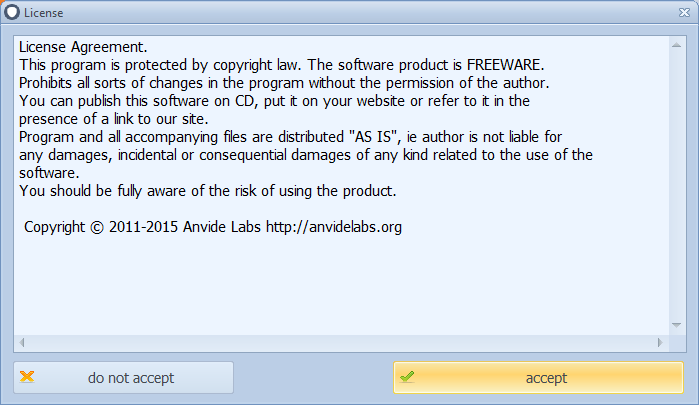Click the horizontal scrollbar right arrow

pos(659,342)
